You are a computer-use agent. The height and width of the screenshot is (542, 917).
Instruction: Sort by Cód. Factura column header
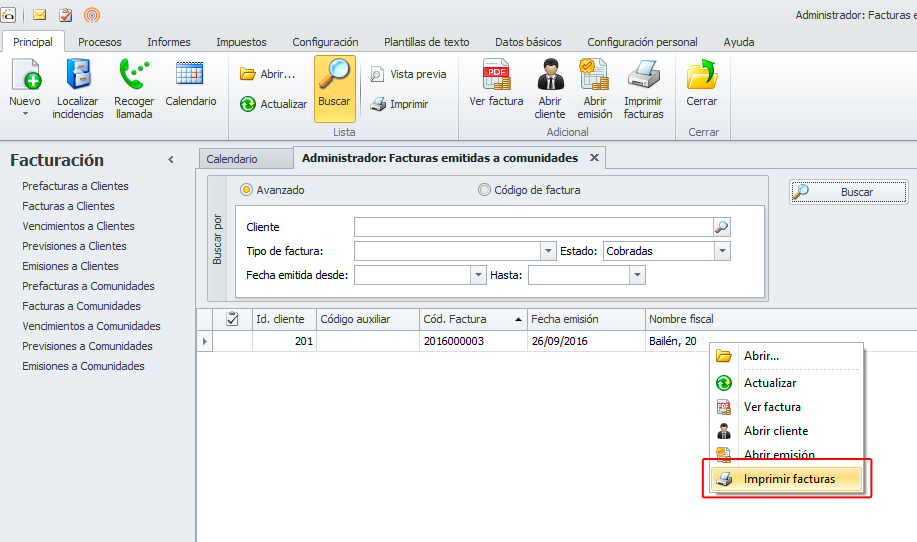point(473,319)
